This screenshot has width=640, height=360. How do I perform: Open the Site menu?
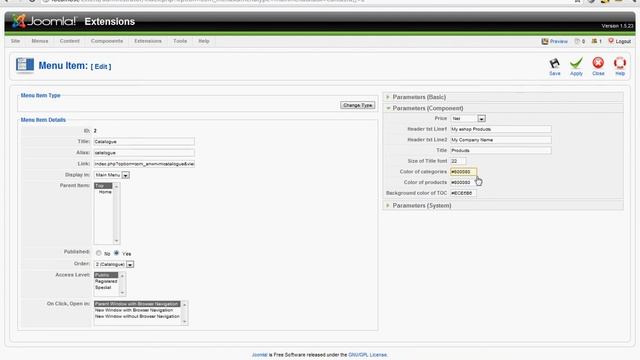pos(16,41)
